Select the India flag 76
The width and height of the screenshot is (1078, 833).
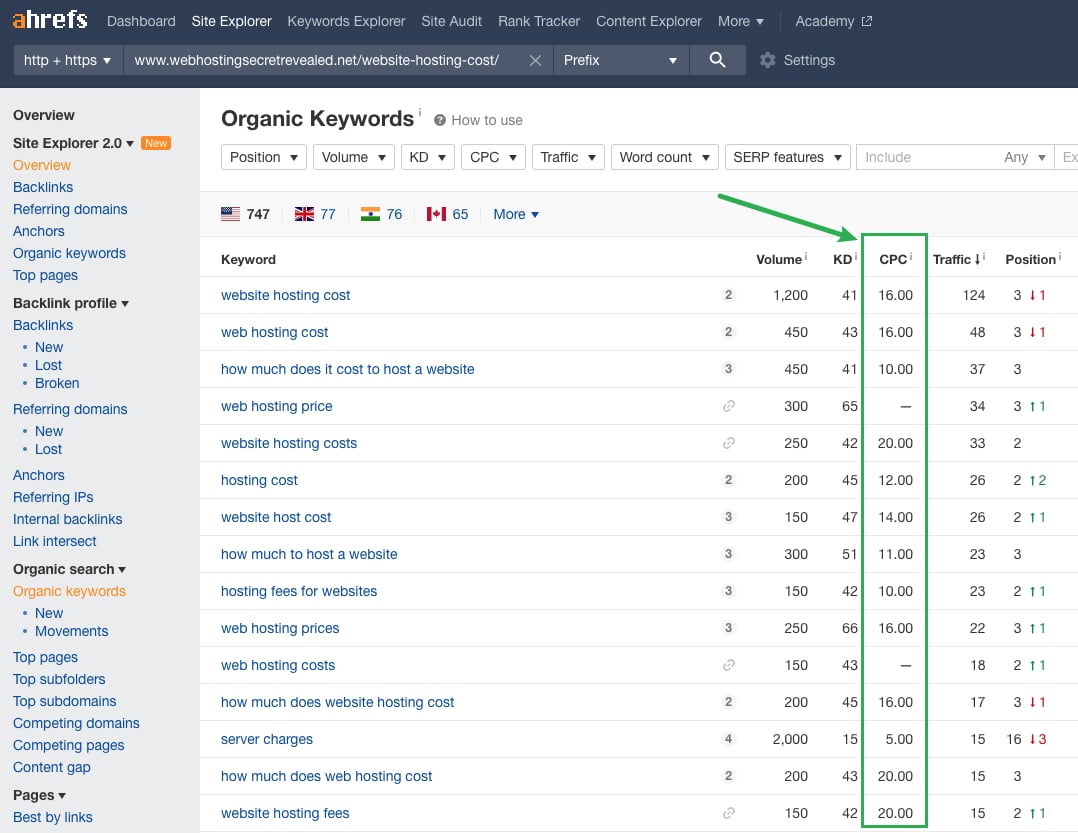pyautogui.click(x=381, y=214)
